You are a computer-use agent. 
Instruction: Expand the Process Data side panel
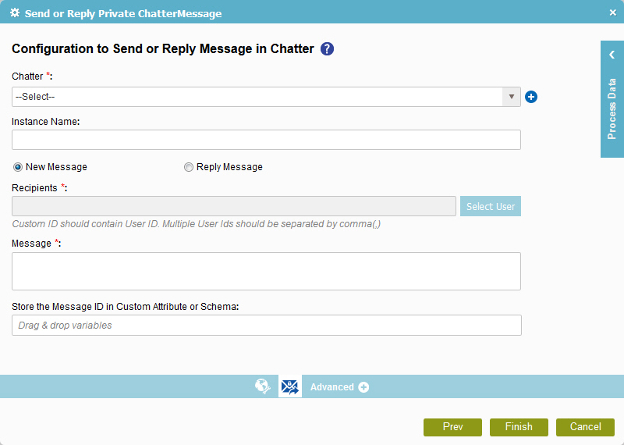pos(612,99)
